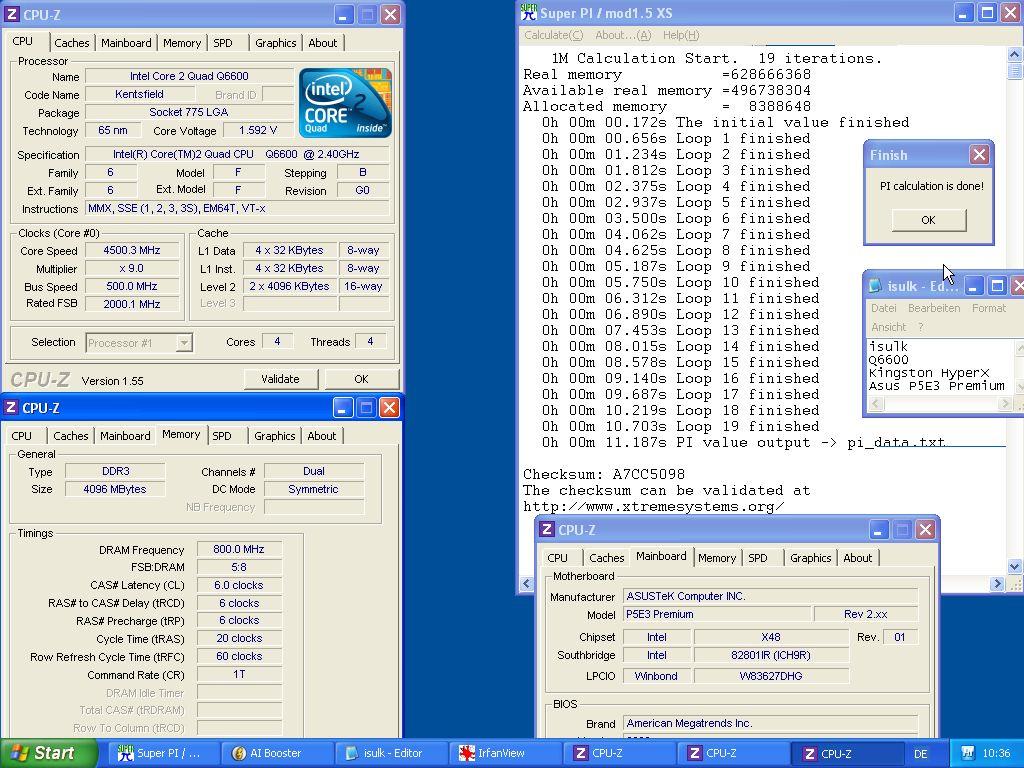Image resolution: width=1024 pixels, height=768 pixels.
Task: Click the Checksum: A7CC5098 line
Action: (603, 475)
